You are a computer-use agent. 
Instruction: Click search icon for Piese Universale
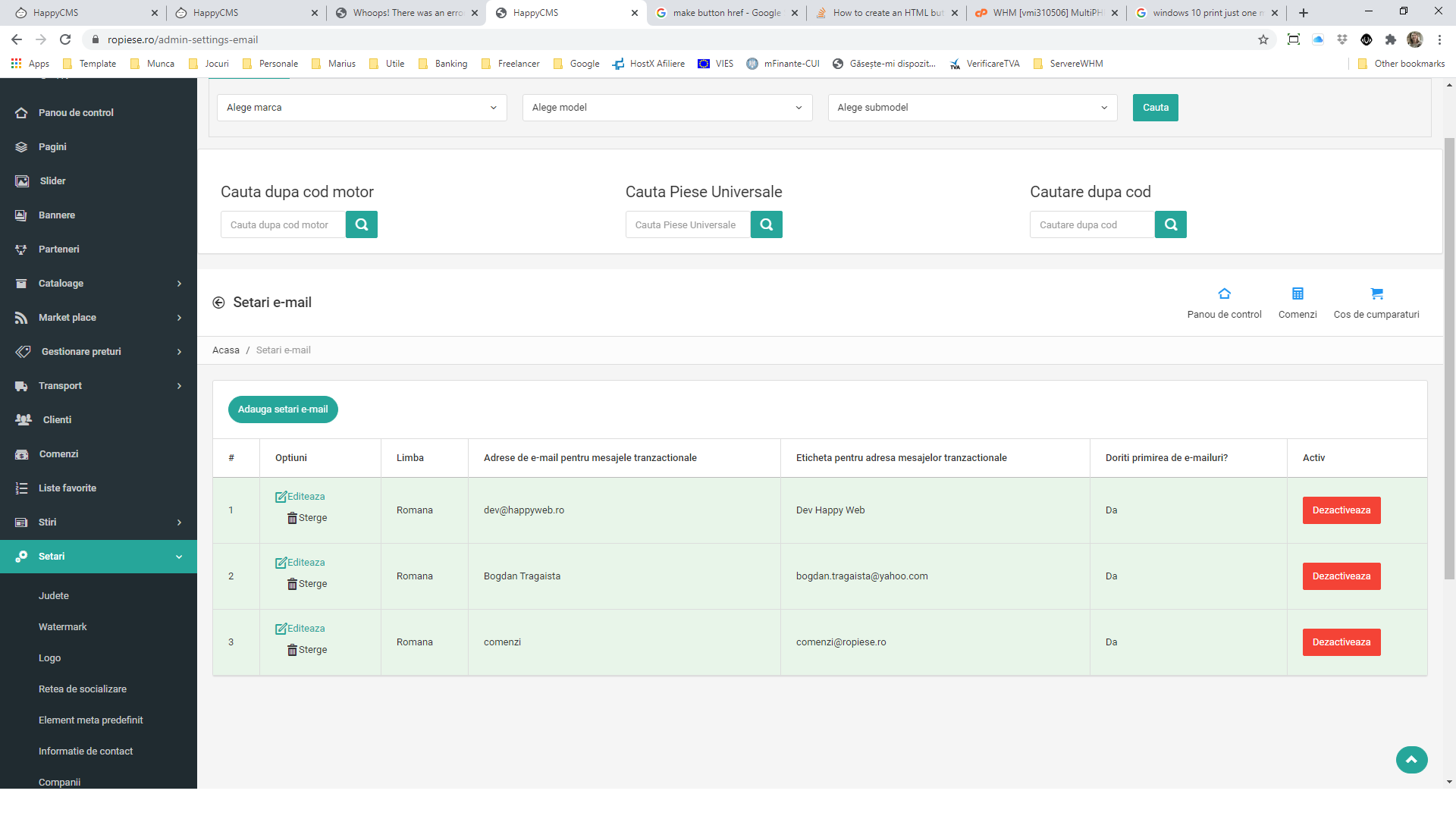click(x=767, y=224)
